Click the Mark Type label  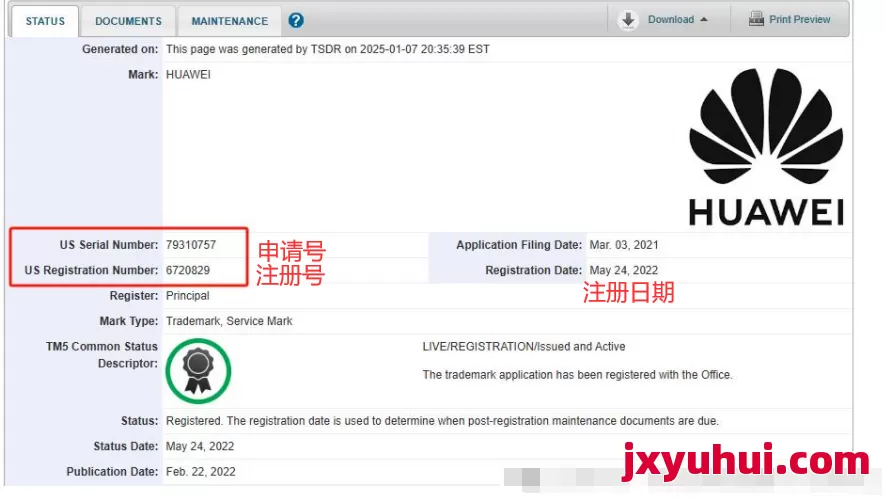click(129, 321)
